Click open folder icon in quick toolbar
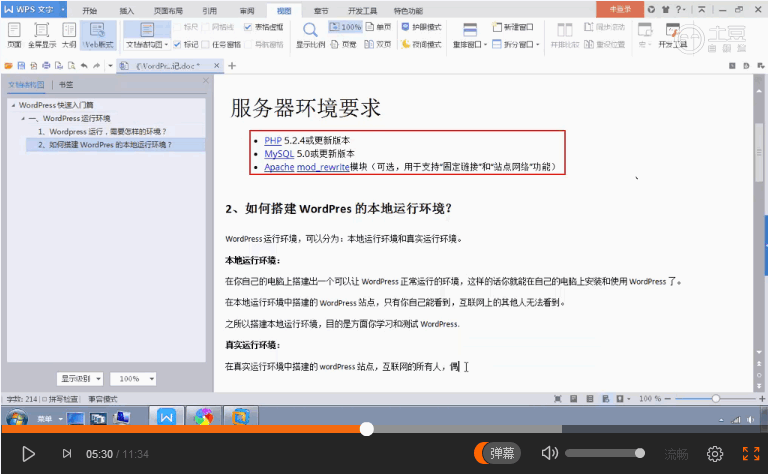 click(8, 66)
